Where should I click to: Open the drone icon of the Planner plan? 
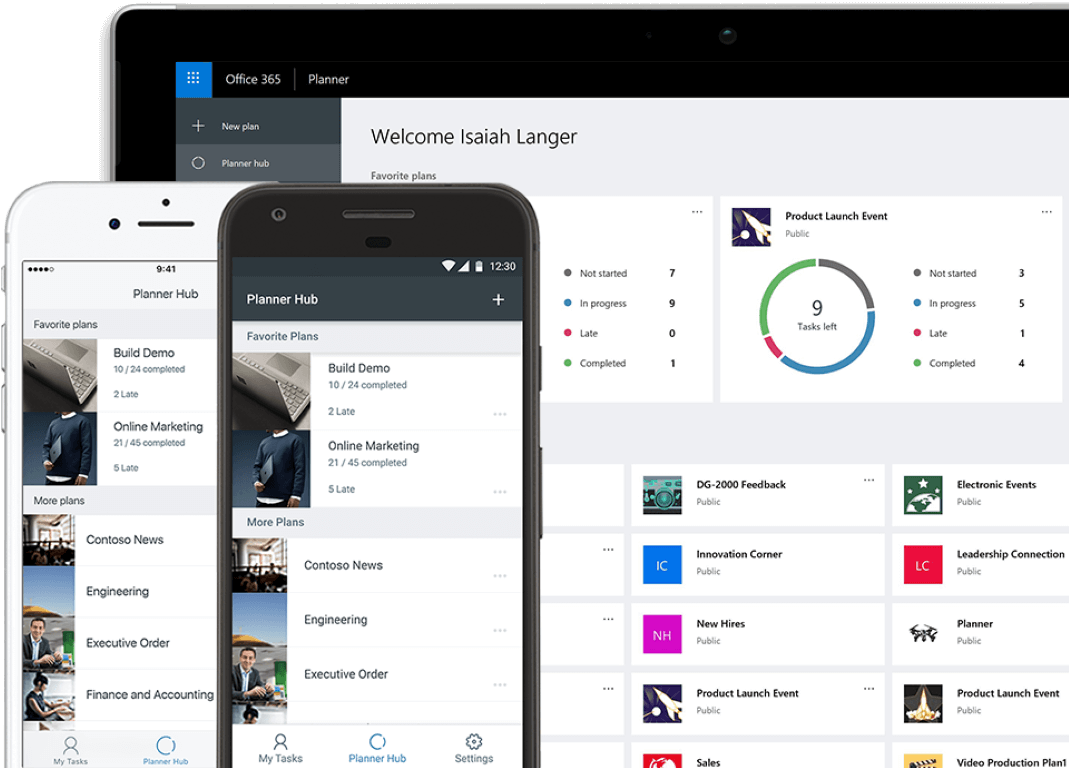click(x=923, y=634)
